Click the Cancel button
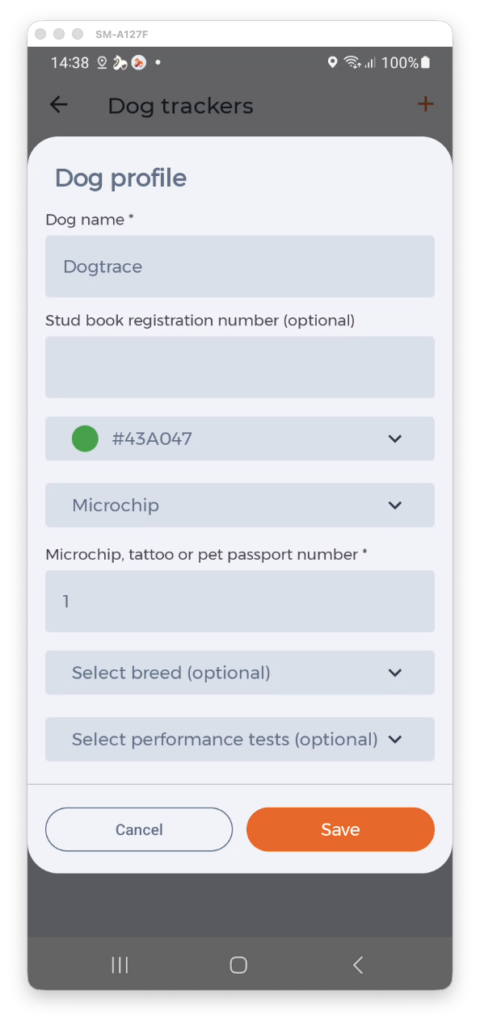This screenshot has height=1024, width=480. coord(139,829)
